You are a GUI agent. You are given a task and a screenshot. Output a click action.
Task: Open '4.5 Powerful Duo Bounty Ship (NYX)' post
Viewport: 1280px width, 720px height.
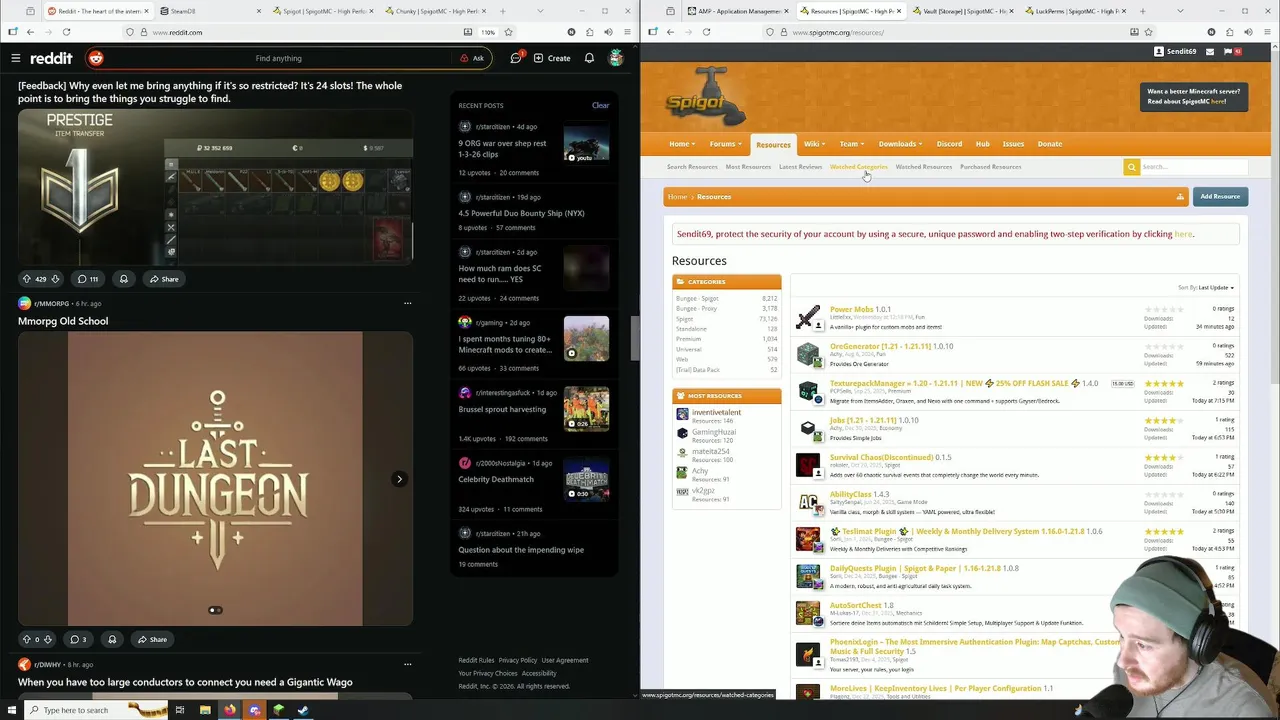pyautogui.click(x=521, y=213)
